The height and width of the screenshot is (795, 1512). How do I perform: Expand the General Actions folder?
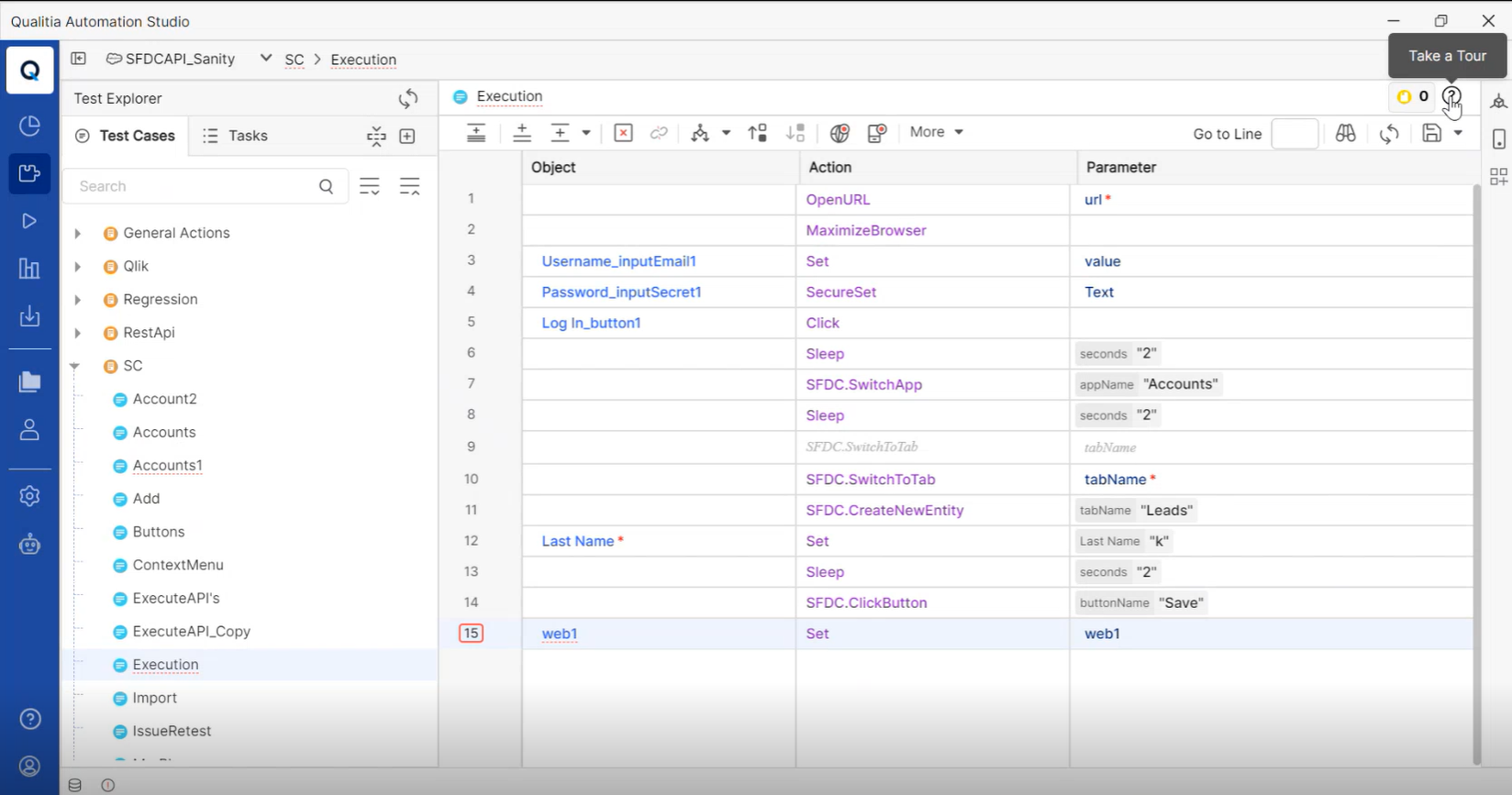tap(78, 234)
